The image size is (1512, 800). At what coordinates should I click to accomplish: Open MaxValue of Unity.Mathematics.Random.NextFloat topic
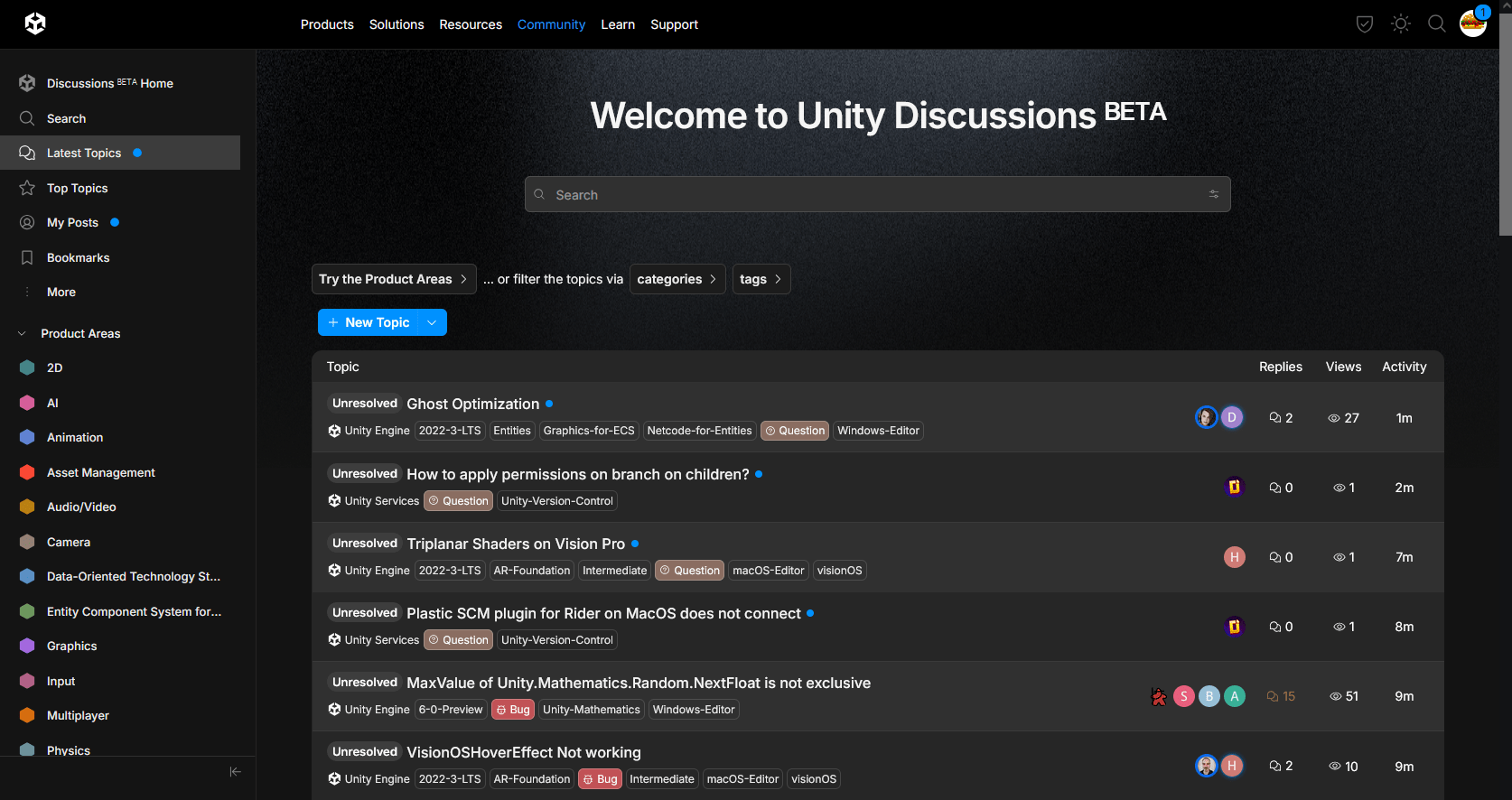639,683
